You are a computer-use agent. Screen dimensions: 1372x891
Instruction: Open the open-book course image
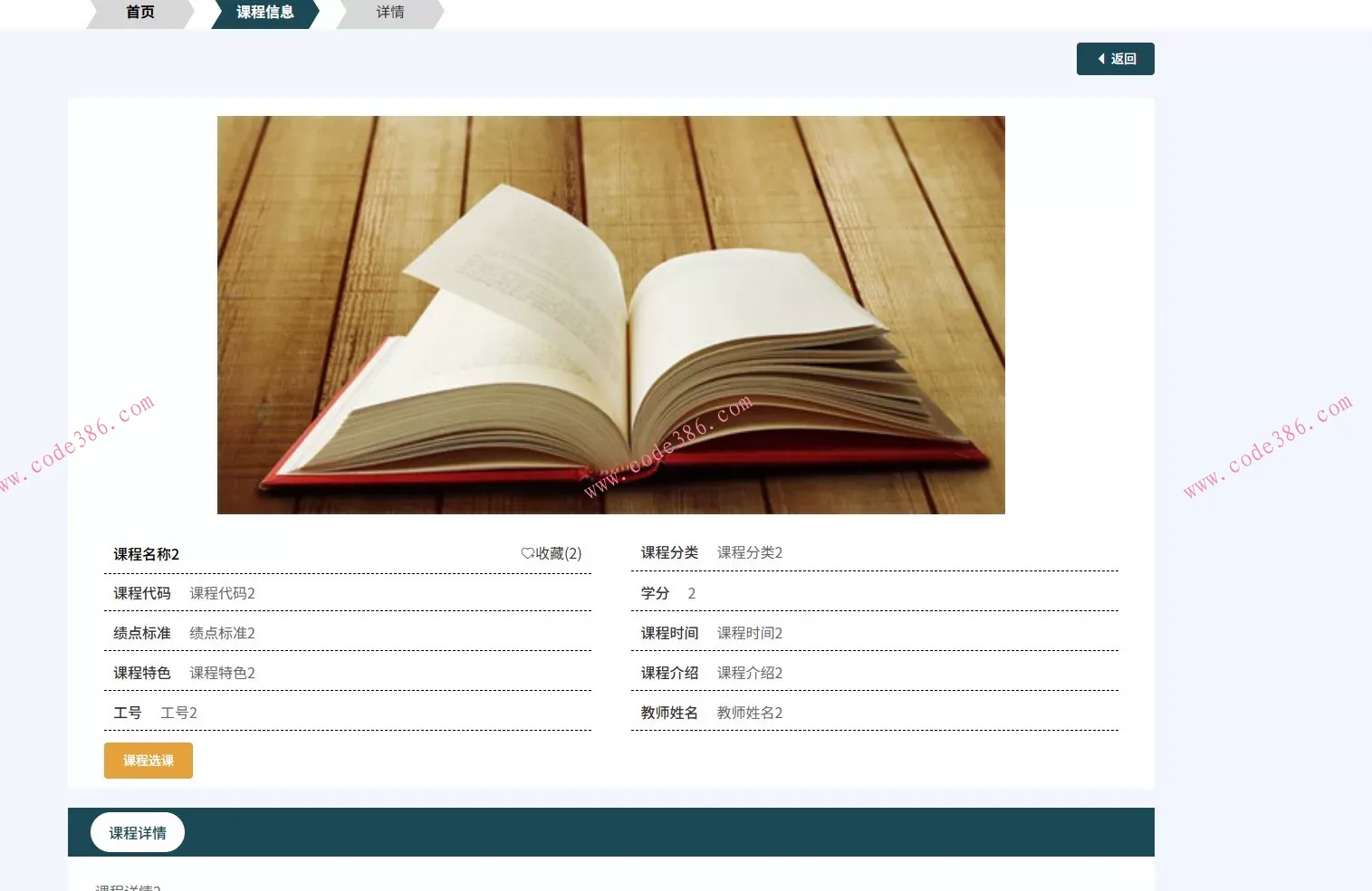tap(611, 315)
